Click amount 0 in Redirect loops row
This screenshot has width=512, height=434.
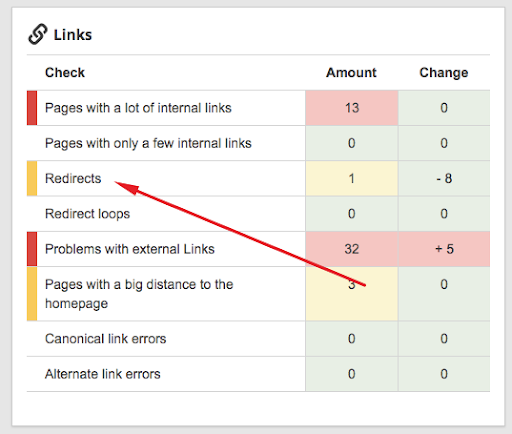(x=352, y=214)
